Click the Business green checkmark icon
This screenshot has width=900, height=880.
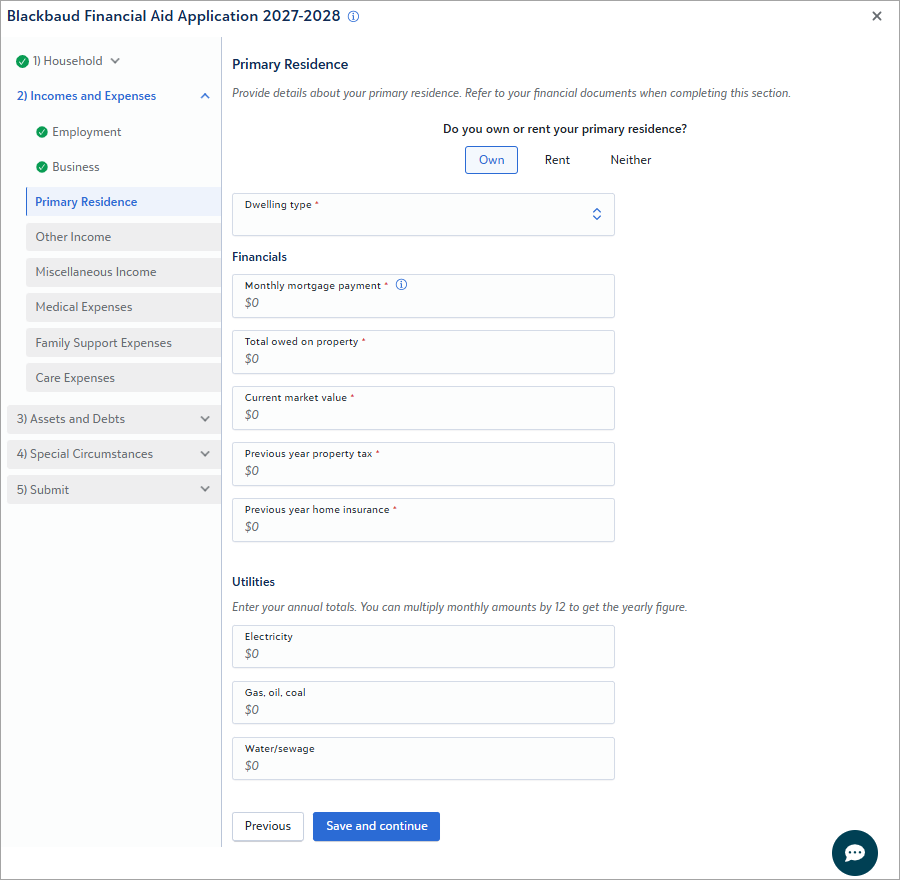pos(42,167)
